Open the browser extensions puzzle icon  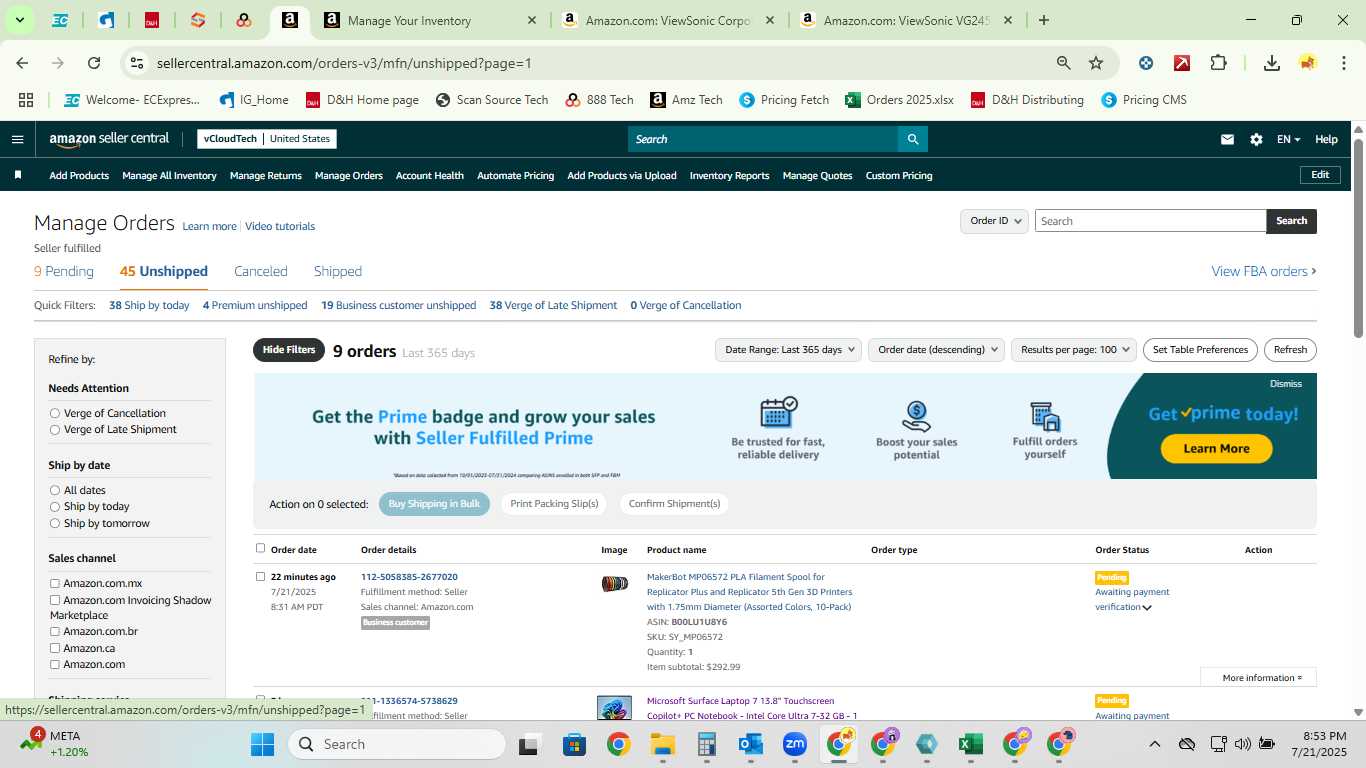click(x=1218, y=63)
